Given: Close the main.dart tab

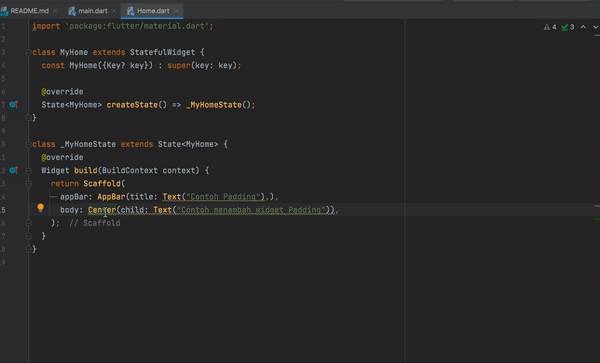Looking at the screenshot, I should [114, 11].
